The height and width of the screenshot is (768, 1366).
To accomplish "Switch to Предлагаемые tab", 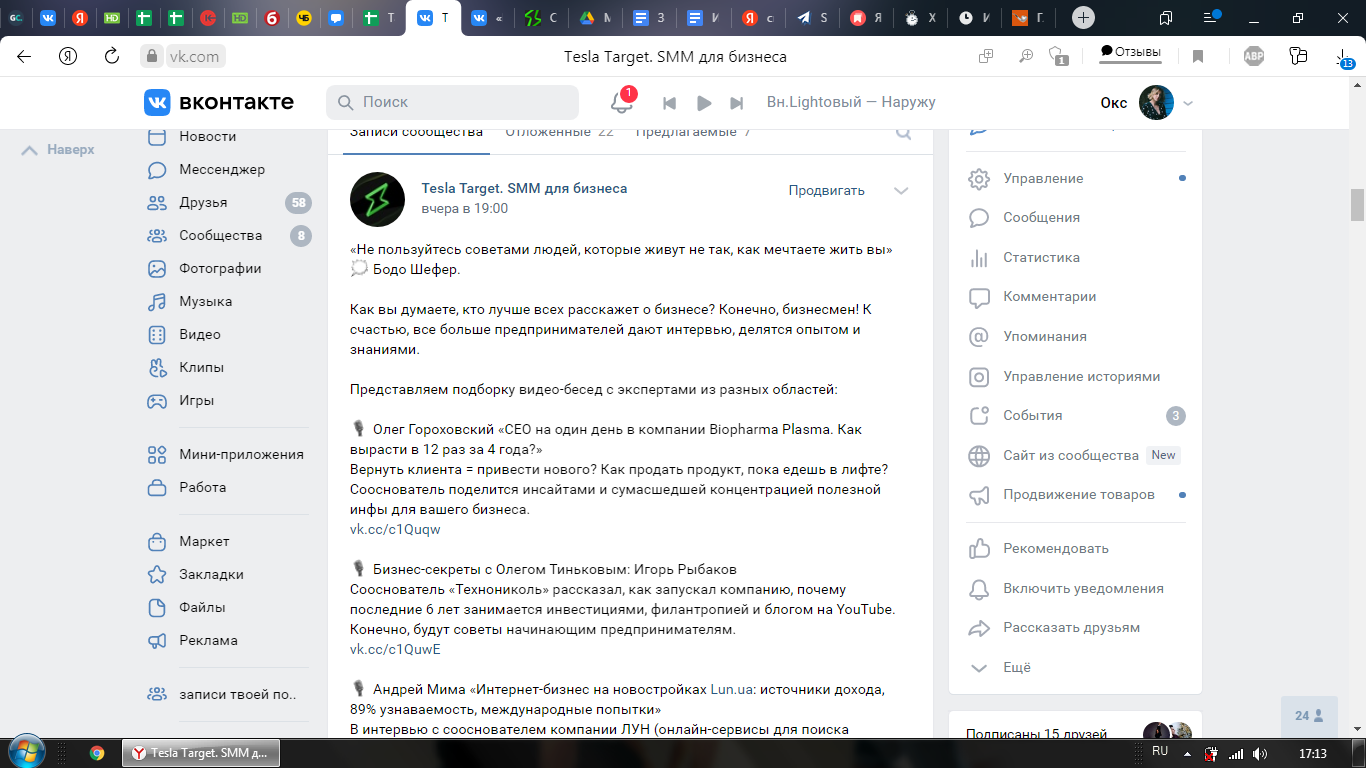I will 693,131.
